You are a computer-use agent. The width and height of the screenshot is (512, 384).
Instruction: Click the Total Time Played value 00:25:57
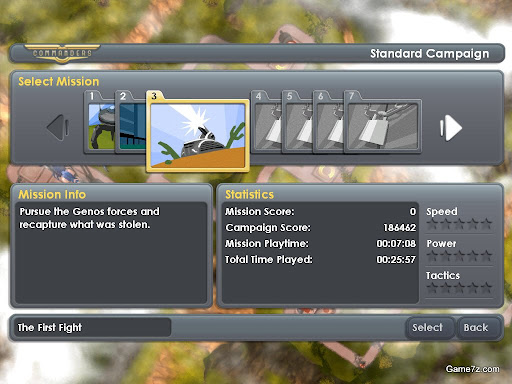click(396, 260)
